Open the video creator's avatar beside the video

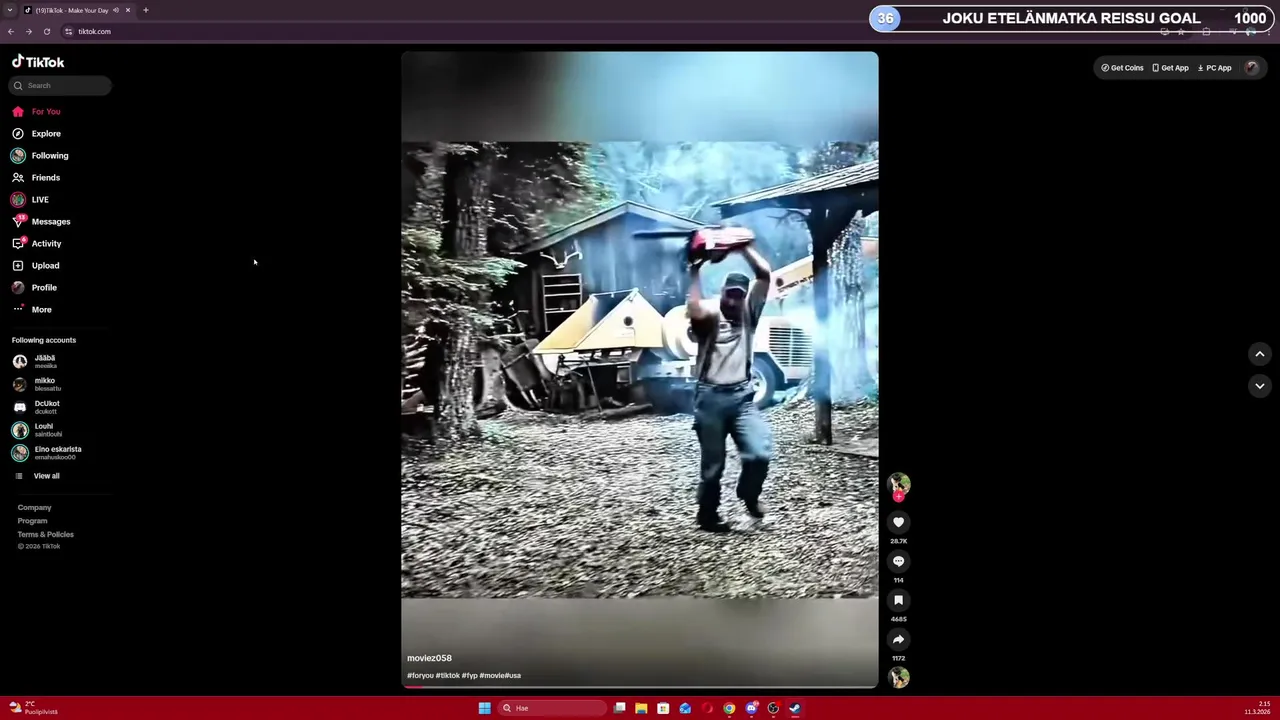898,483
